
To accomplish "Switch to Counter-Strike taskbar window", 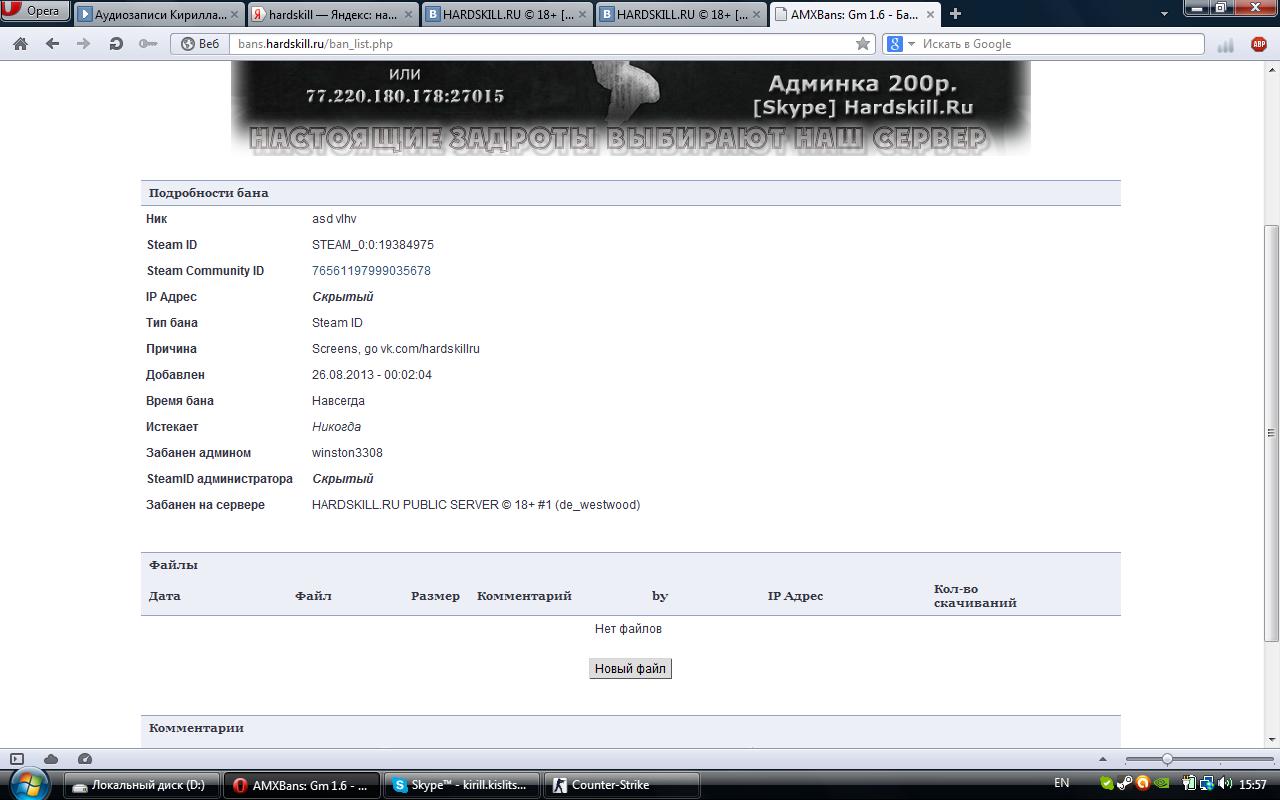I will coord(620,785).
